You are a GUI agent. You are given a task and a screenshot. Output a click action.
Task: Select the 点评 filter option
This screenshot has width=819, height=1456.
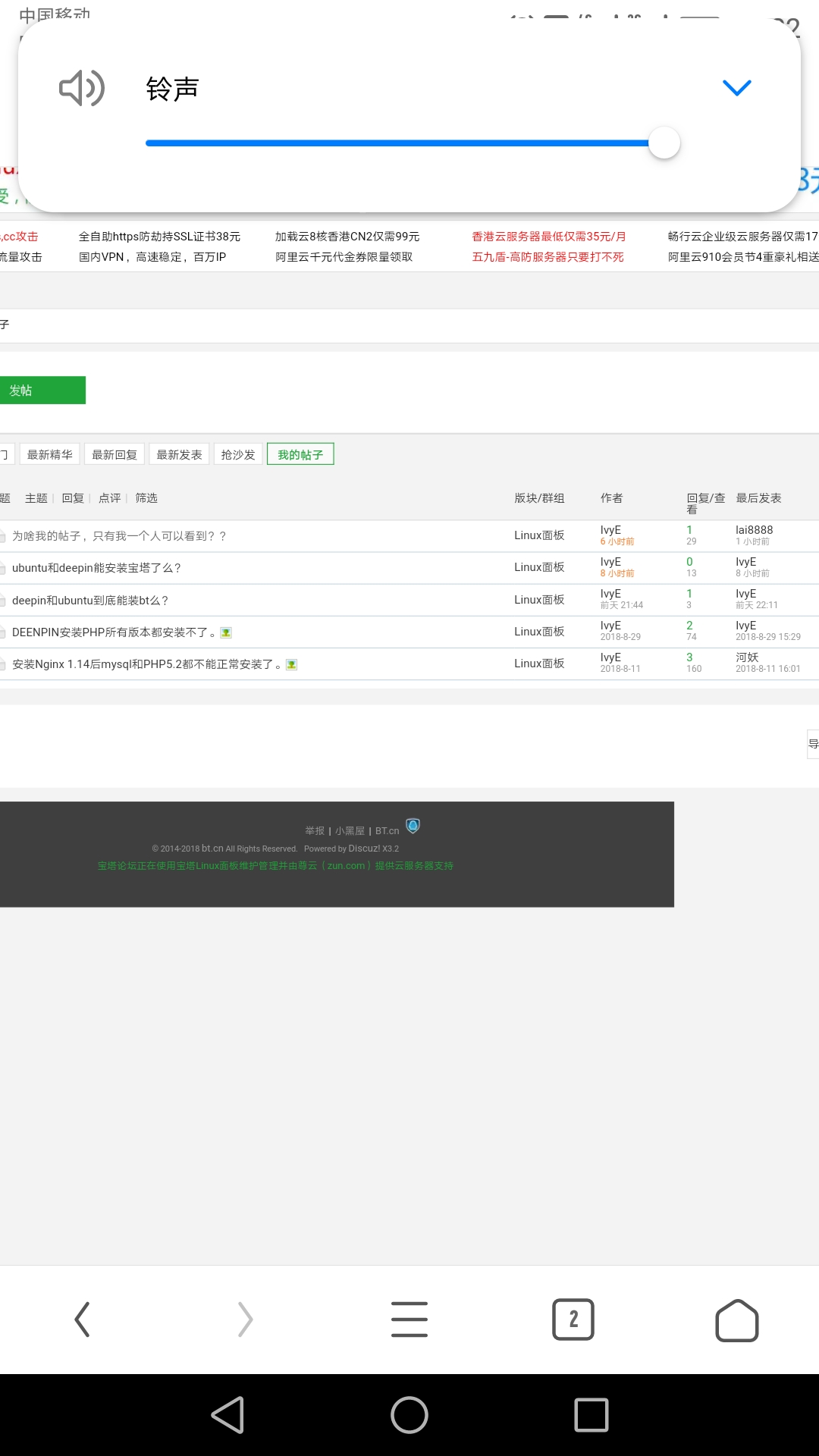point(110,498)
